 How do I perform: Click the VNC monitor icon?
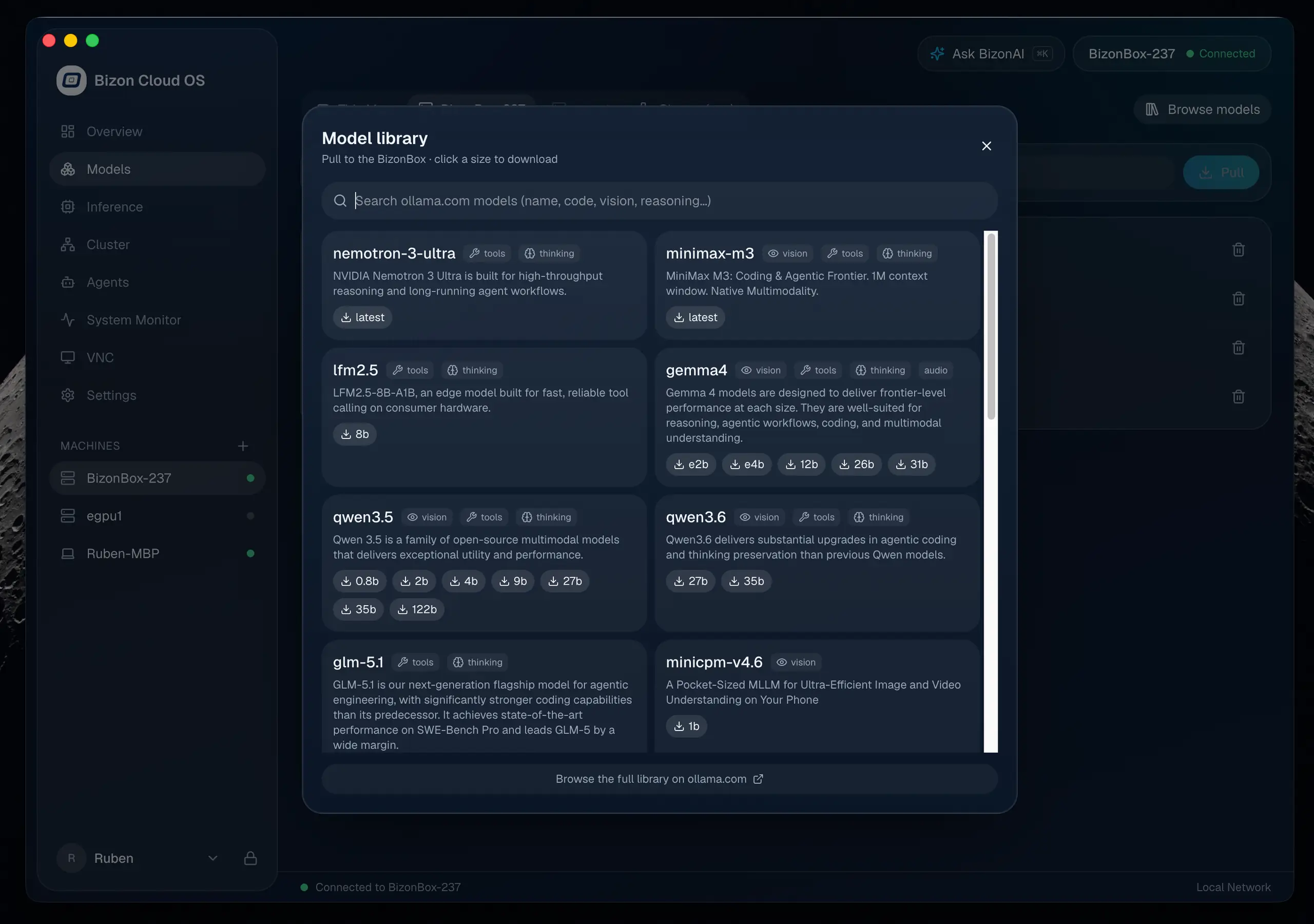point(68,358)
